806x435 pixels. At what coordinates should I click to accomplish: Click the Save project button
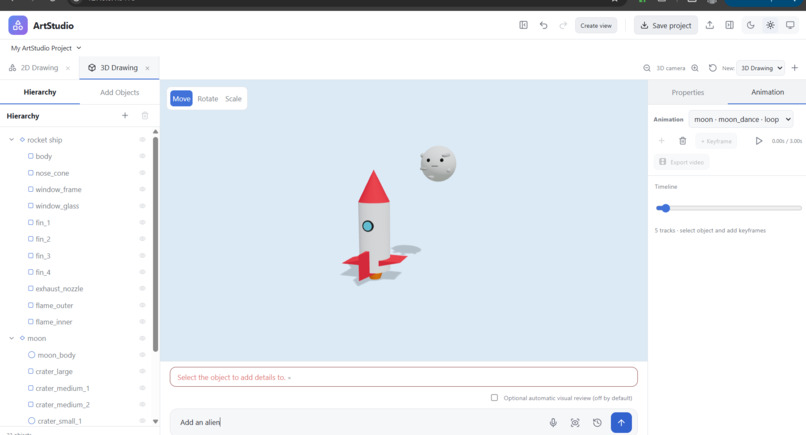click(666, 25)
